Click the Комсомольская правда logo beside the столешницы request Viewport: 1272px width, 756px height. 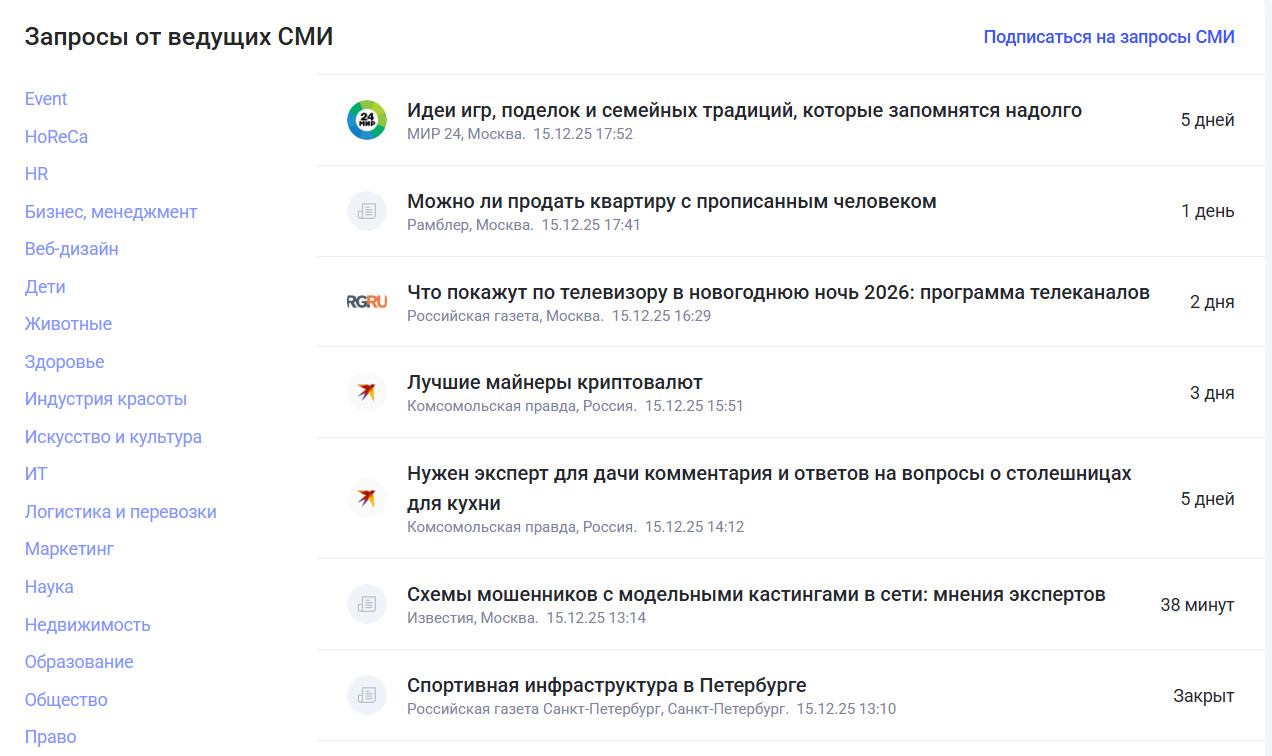367,498
